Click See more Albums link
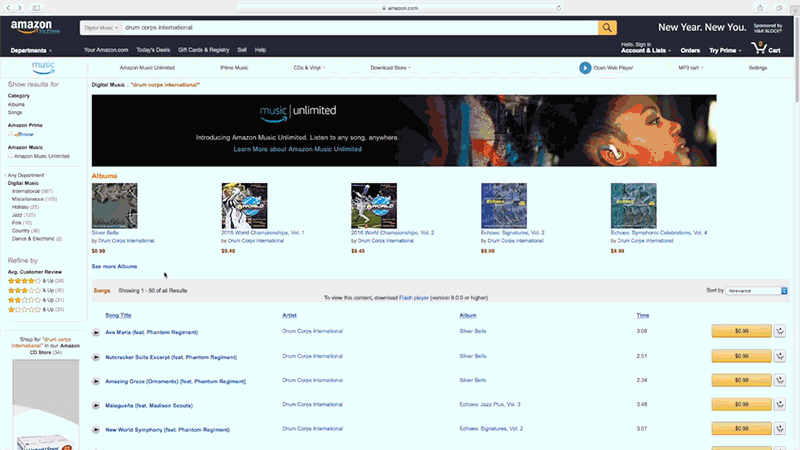Image resolution: width=800 pixels, height=450 pixels. click(x=114, y=266)
